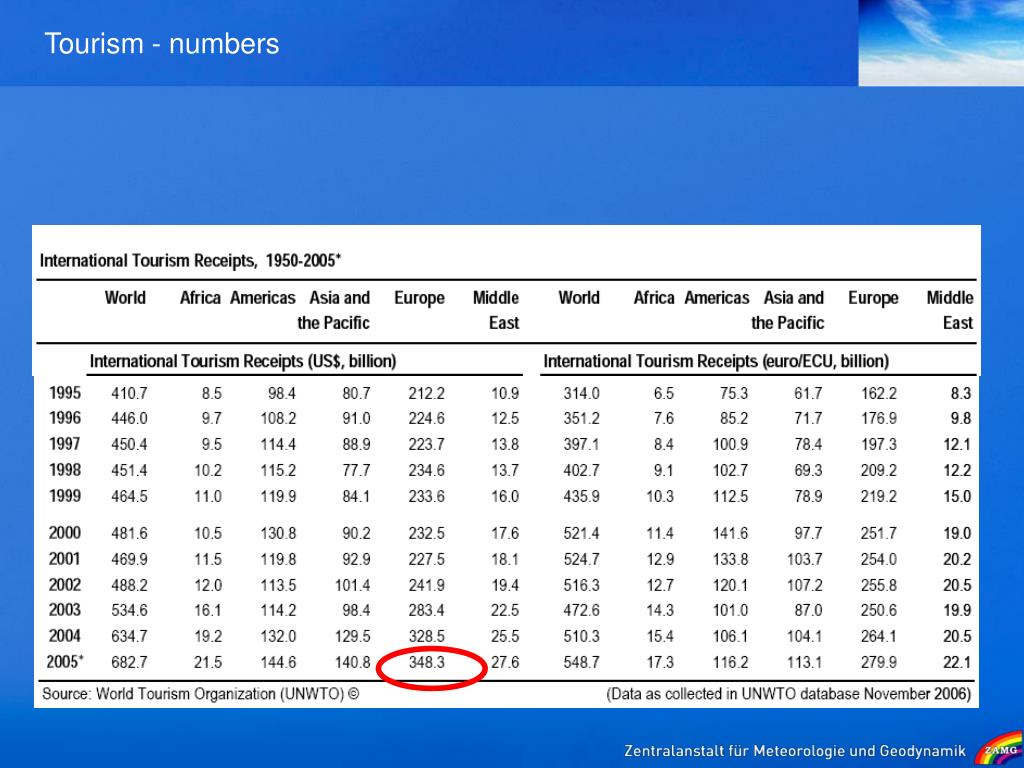1024x768 pixels.
Task: Click the 2001 Middle East euro value 20.2
Action: pos(957,560)
